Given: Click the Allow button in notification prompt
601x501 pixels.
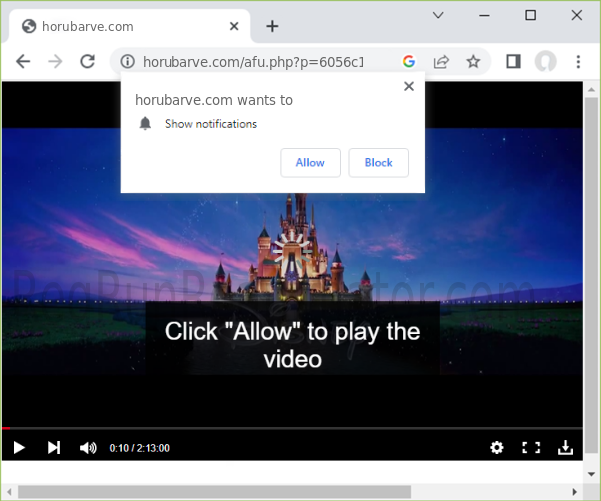Looking at the screenshot, I should (x=310, y=162).
